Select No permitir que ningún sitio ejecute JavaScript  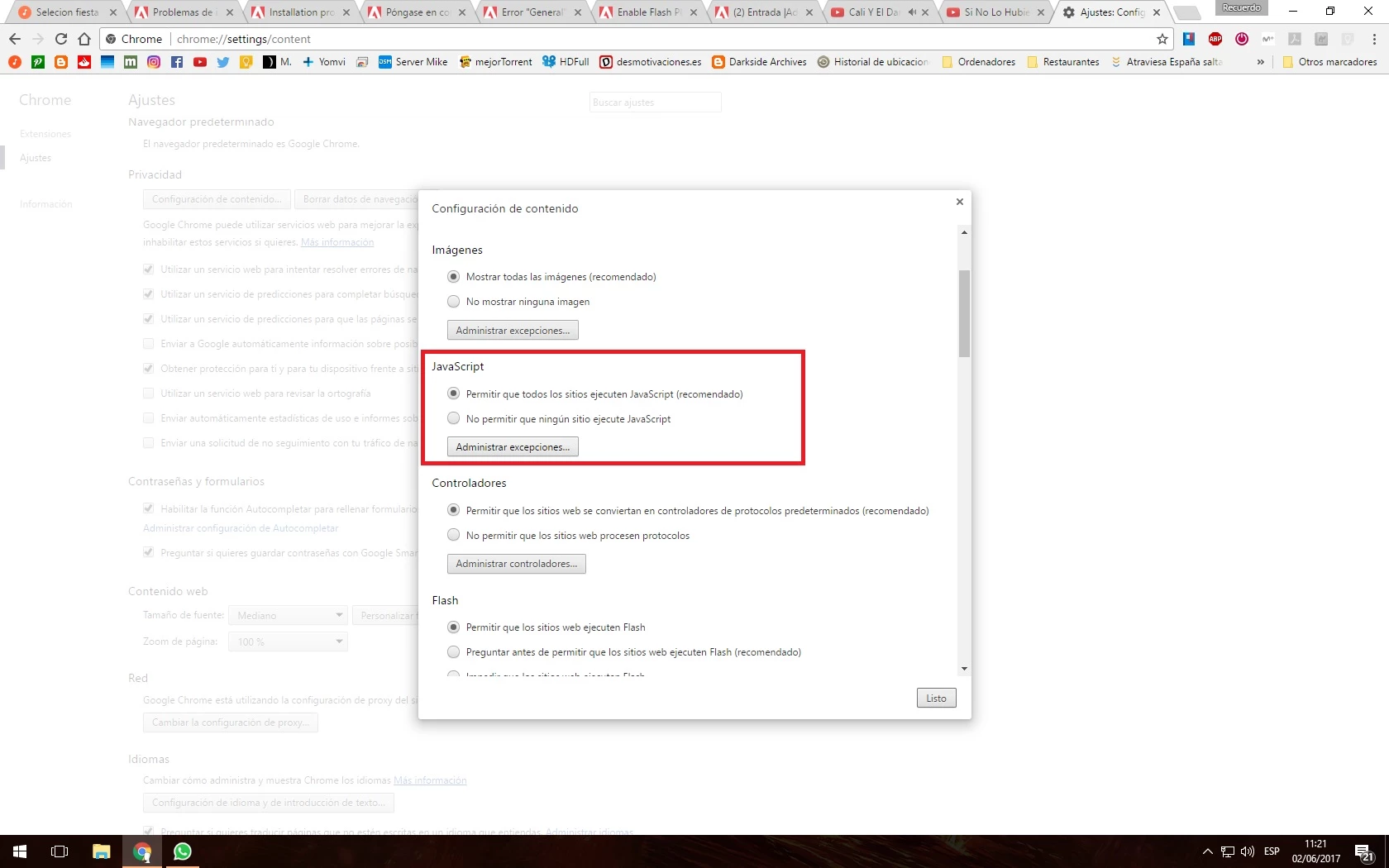(x=453, y=418)
